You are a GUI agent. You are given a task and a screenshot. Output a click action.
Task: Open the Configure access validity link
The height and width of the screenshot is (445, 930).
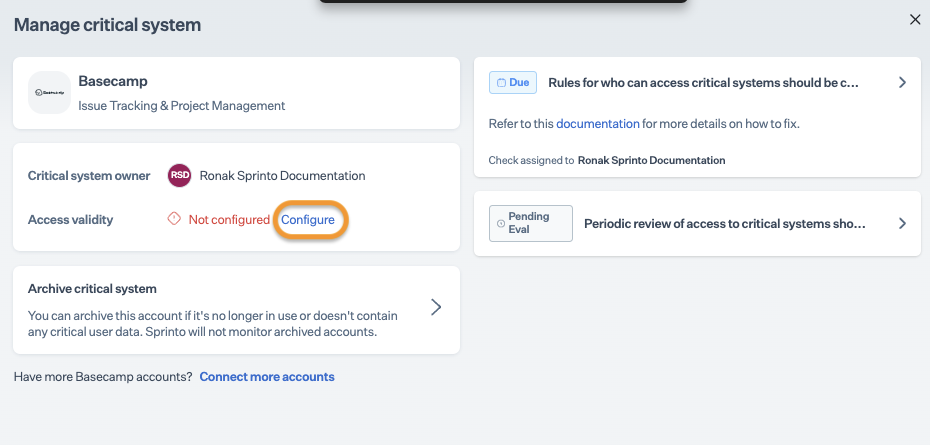pyautogui.click(x=308, y=220)
